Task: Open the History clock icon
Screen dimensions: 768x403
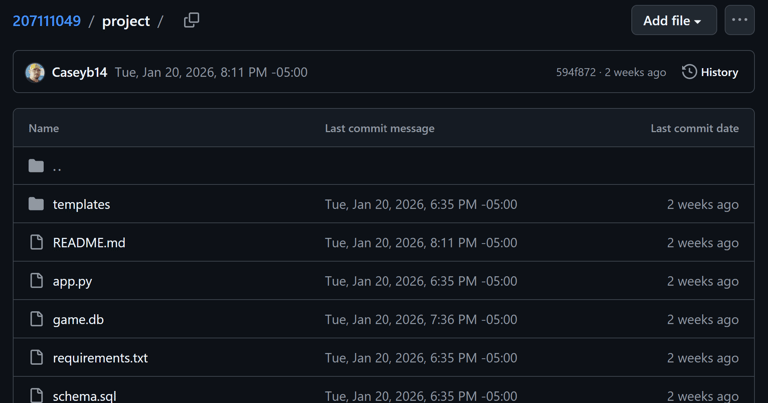Action: [x=689, y=72]
